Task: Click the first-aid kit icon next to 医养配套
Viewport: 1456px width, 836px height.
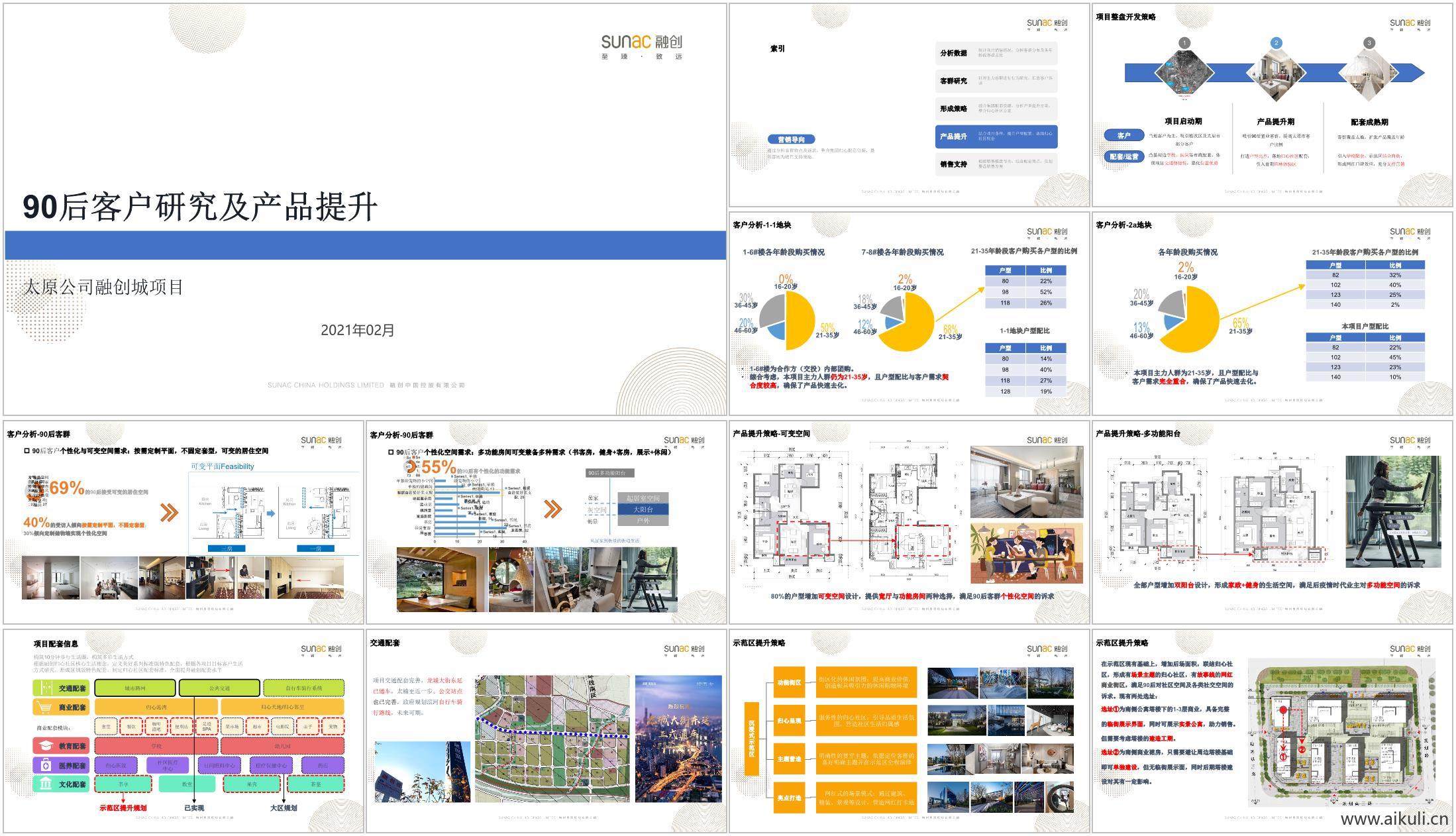Action: pyautogui.click(x=45, y=766)
